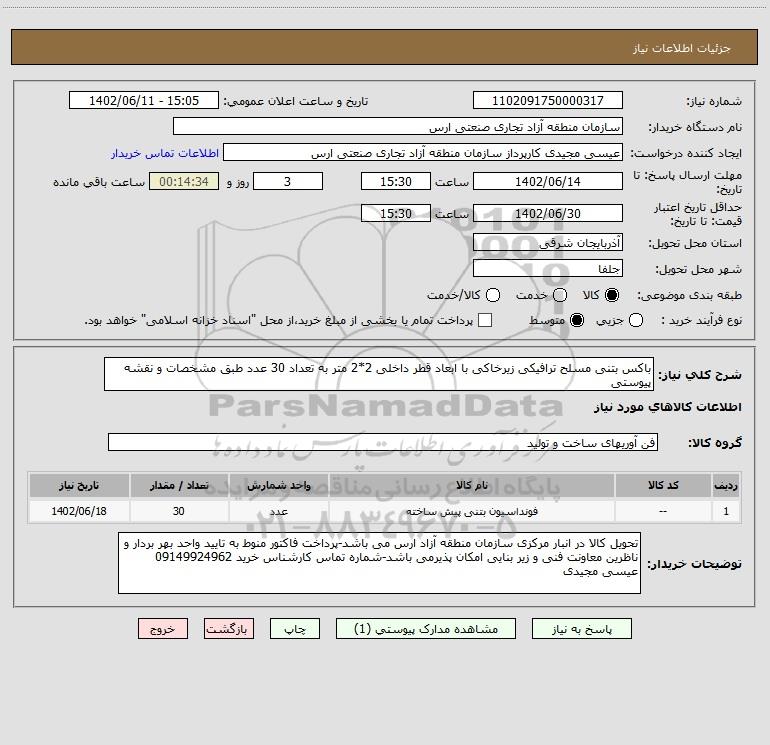Viewport: 770px width, 745px height.
Task: Click the item name cell فونداسیون بتنی پیش ساخته
Action: coord(472,511)
